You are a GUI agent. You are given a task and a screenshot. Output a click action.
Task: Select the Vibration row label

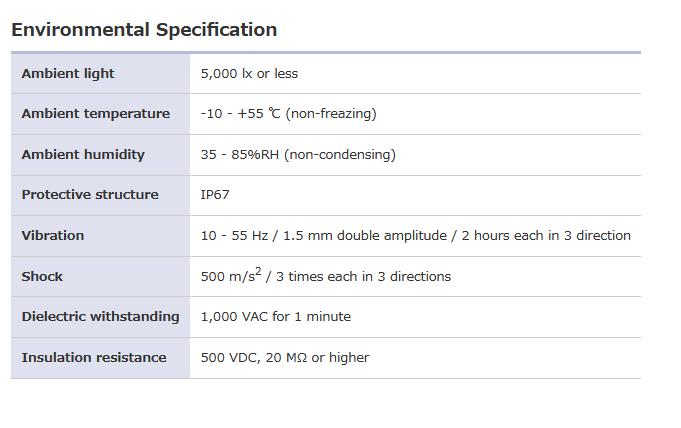coord(53,236)
